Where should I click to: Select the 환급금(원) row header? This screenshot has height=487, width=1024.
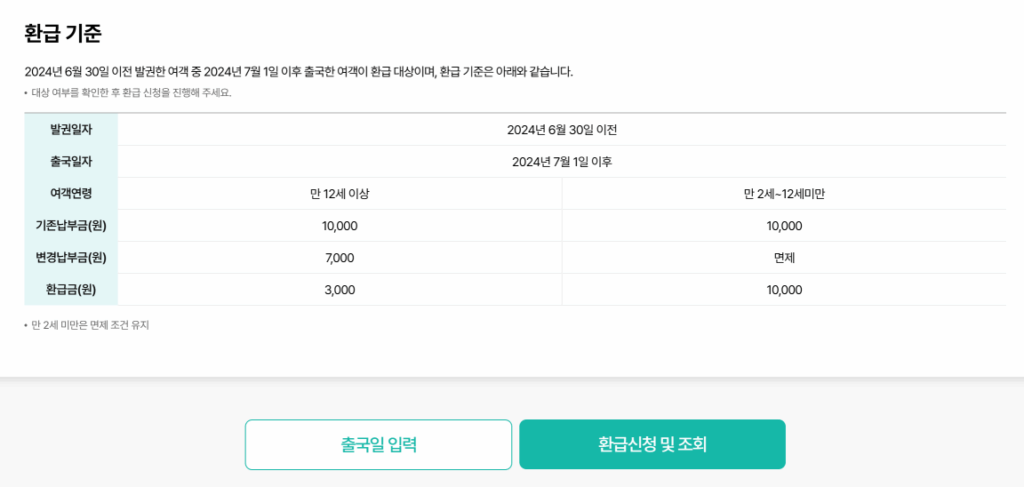[71, 290]
